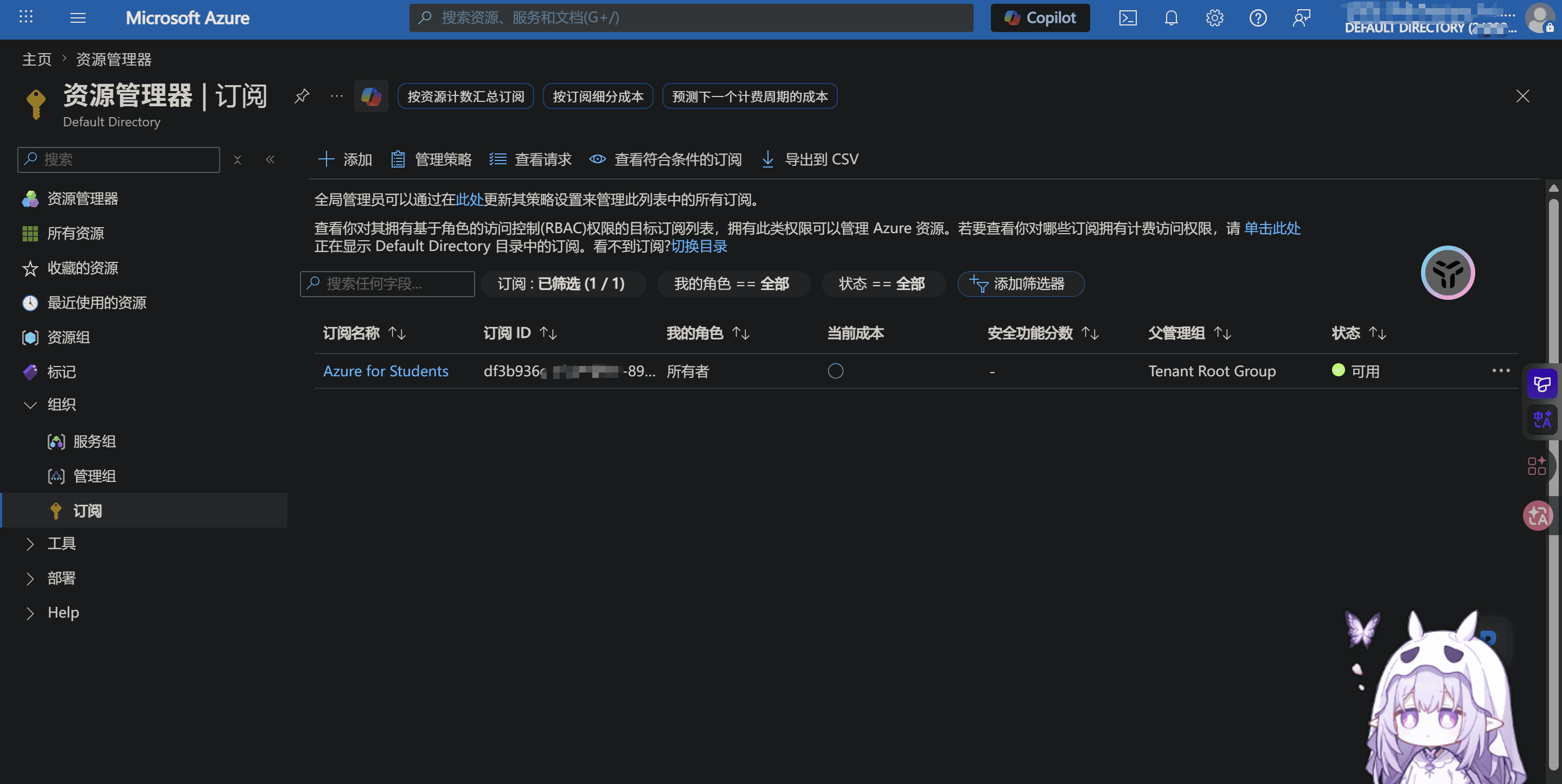Click the Copilot button in header
The height and width of the screenshot is (784, 1562).
point(1040,17)
